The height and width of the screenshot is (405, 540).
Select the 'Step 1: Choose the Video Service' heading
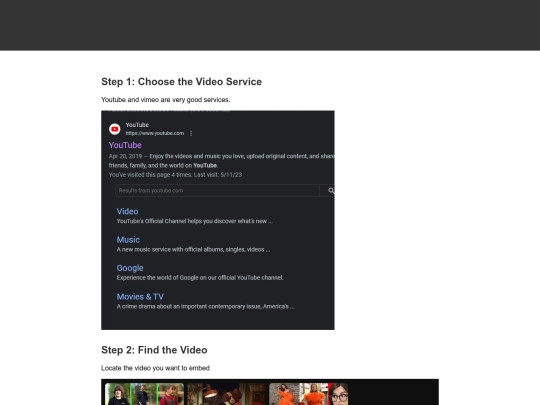[x=181, y=82]
